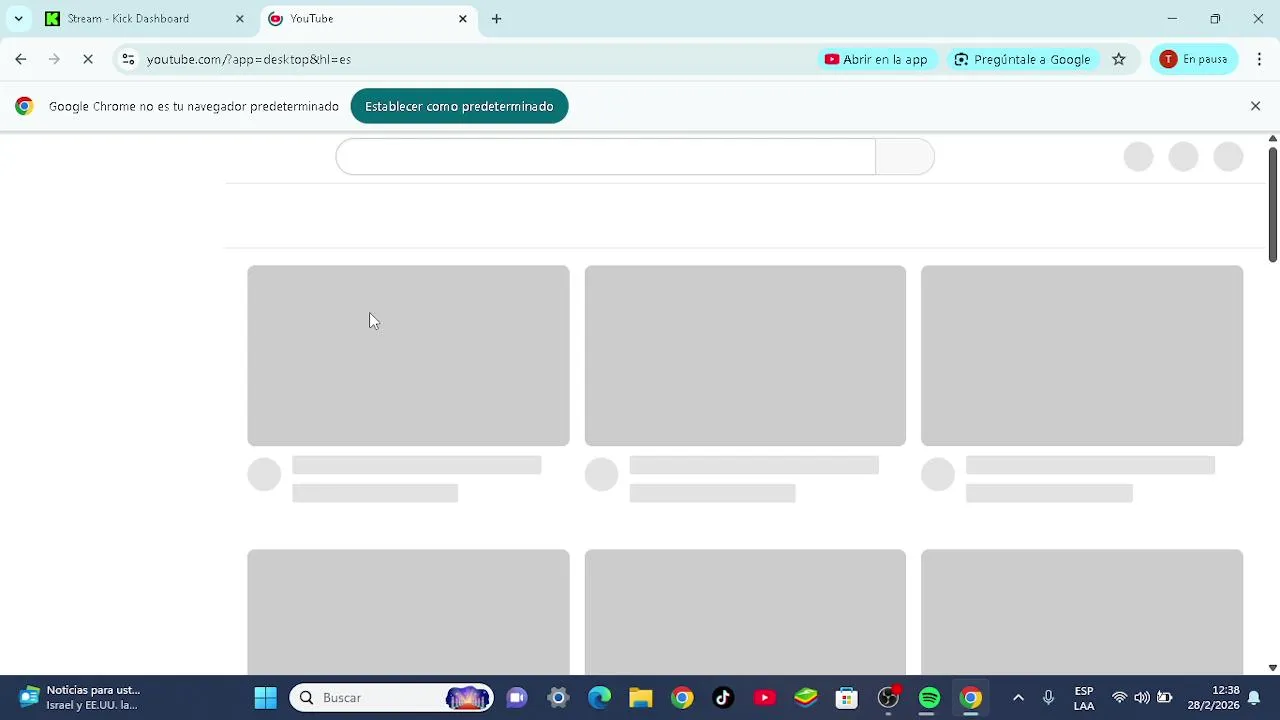Close the Stream - Kick Dashboard tab
The width and height of the screenshot is (1280, 720).
(x=239, y=18)
